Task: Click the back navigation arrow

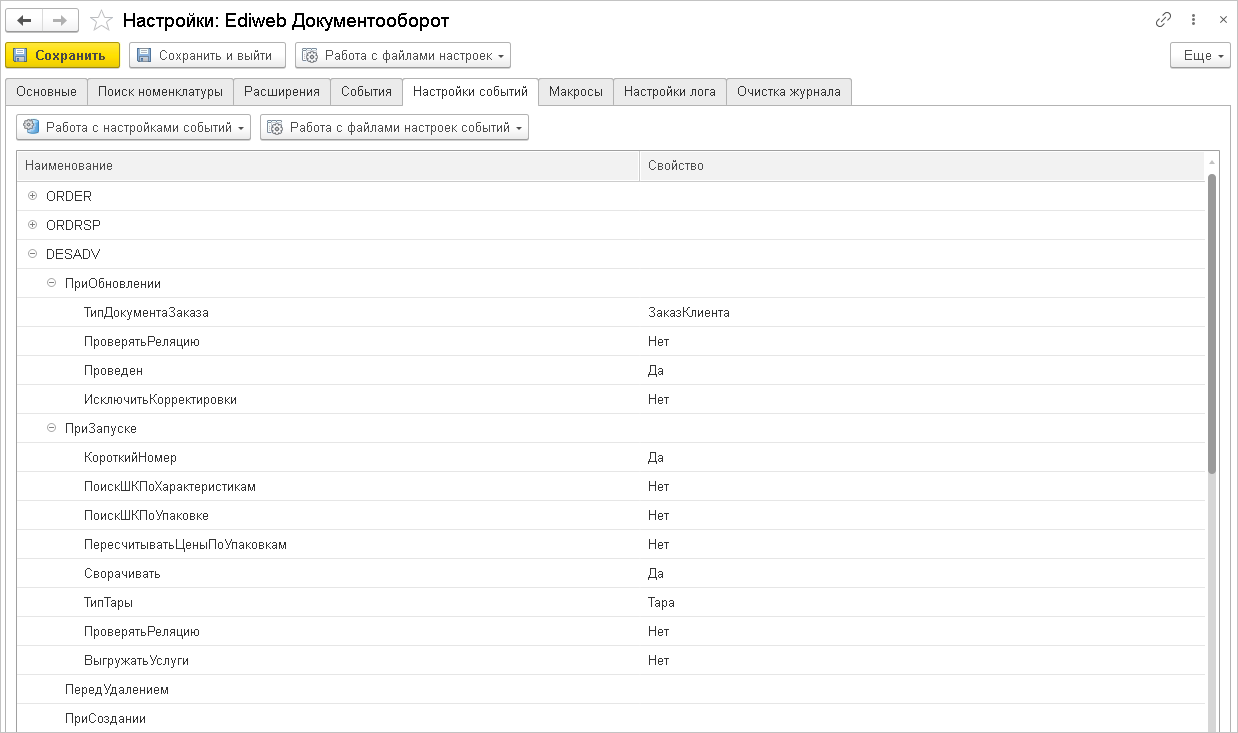Action: 25,20
